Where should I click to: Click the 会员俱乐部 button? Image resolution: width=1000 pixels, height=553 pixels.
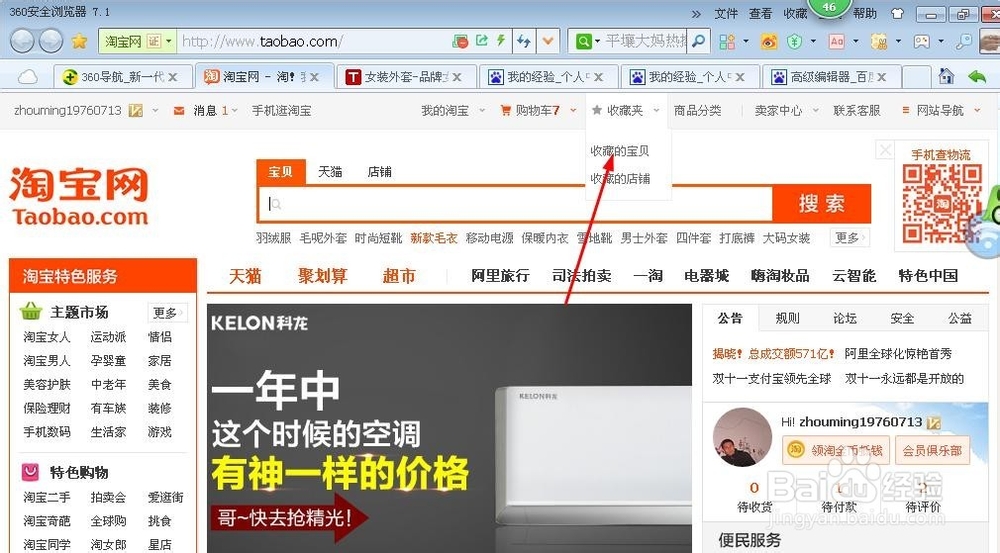(x=932, y=450)
